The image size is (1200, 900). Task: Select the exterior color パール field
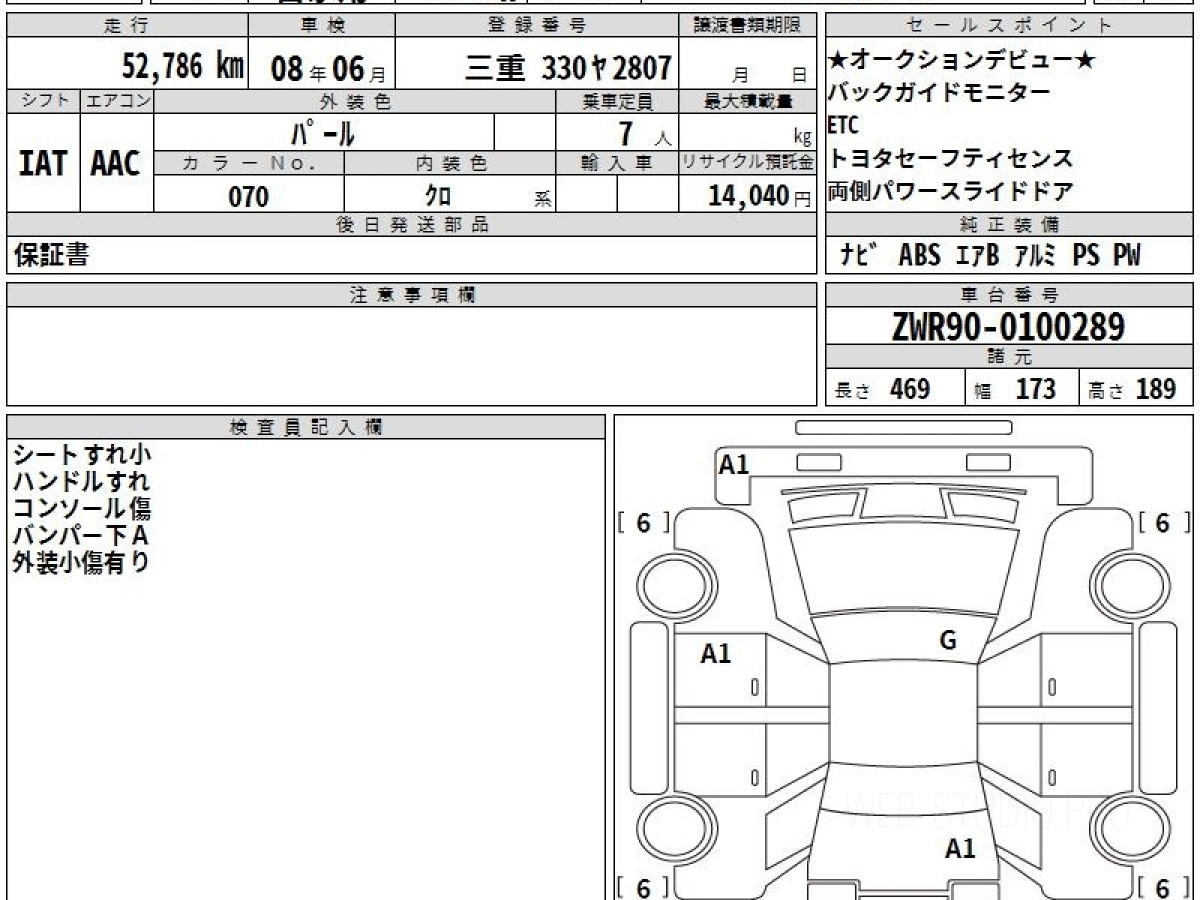click(x=323, y=132)
